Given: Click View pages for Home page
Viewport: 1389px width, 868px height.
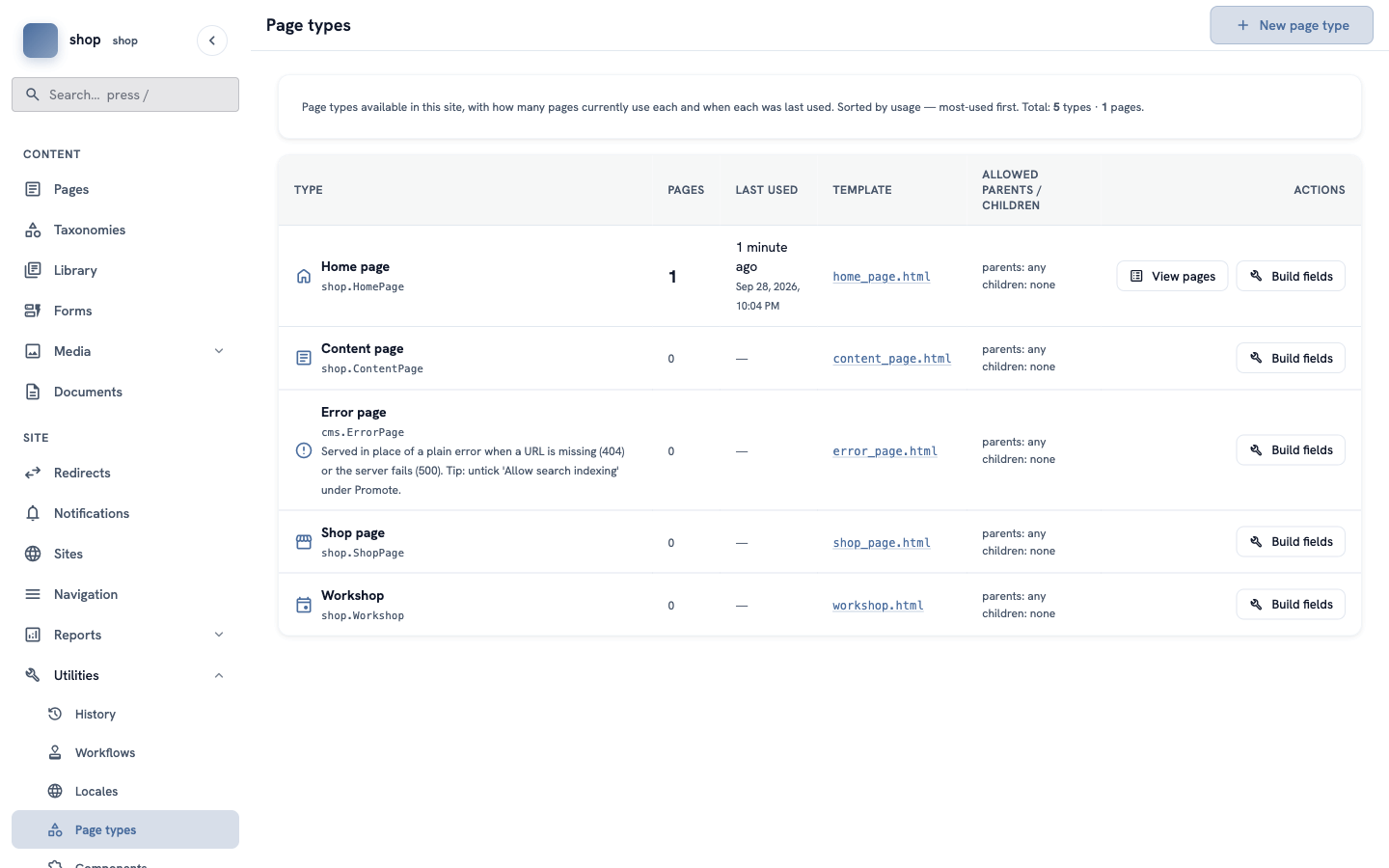Looking at the screenshot, I should [1172, 276].
